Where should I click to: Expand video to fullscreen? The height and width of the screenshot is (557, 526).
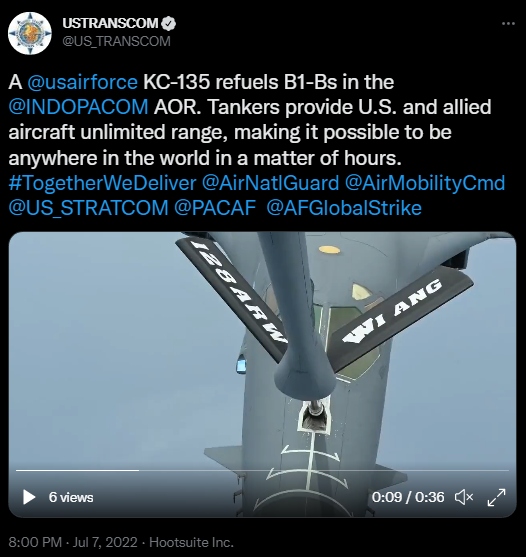[496, 497]
